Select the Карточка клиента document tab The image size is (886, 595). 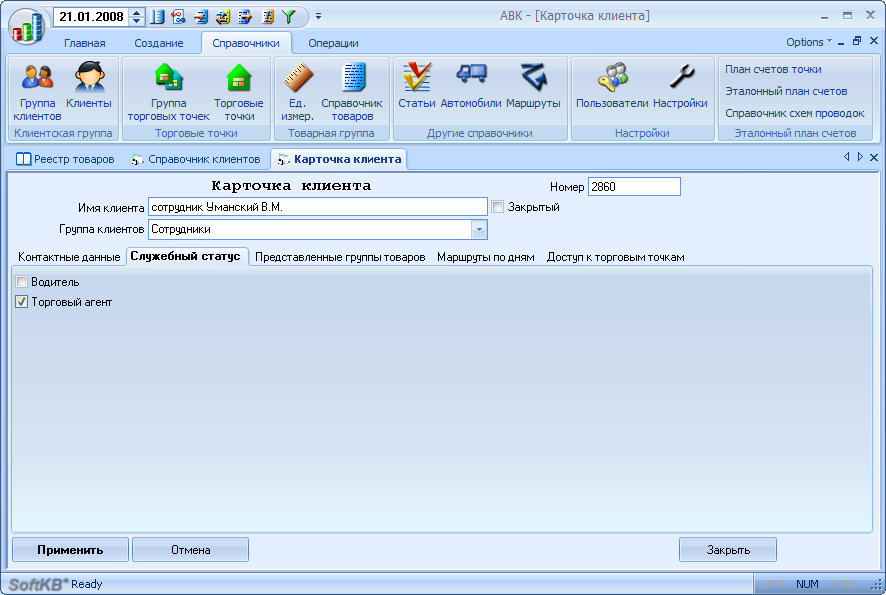(x=340, y=159)
